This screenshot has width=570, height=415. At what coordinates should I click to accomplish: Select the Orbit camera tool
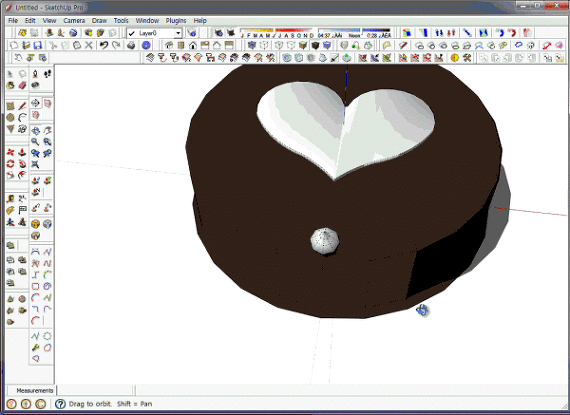[35, 131]
